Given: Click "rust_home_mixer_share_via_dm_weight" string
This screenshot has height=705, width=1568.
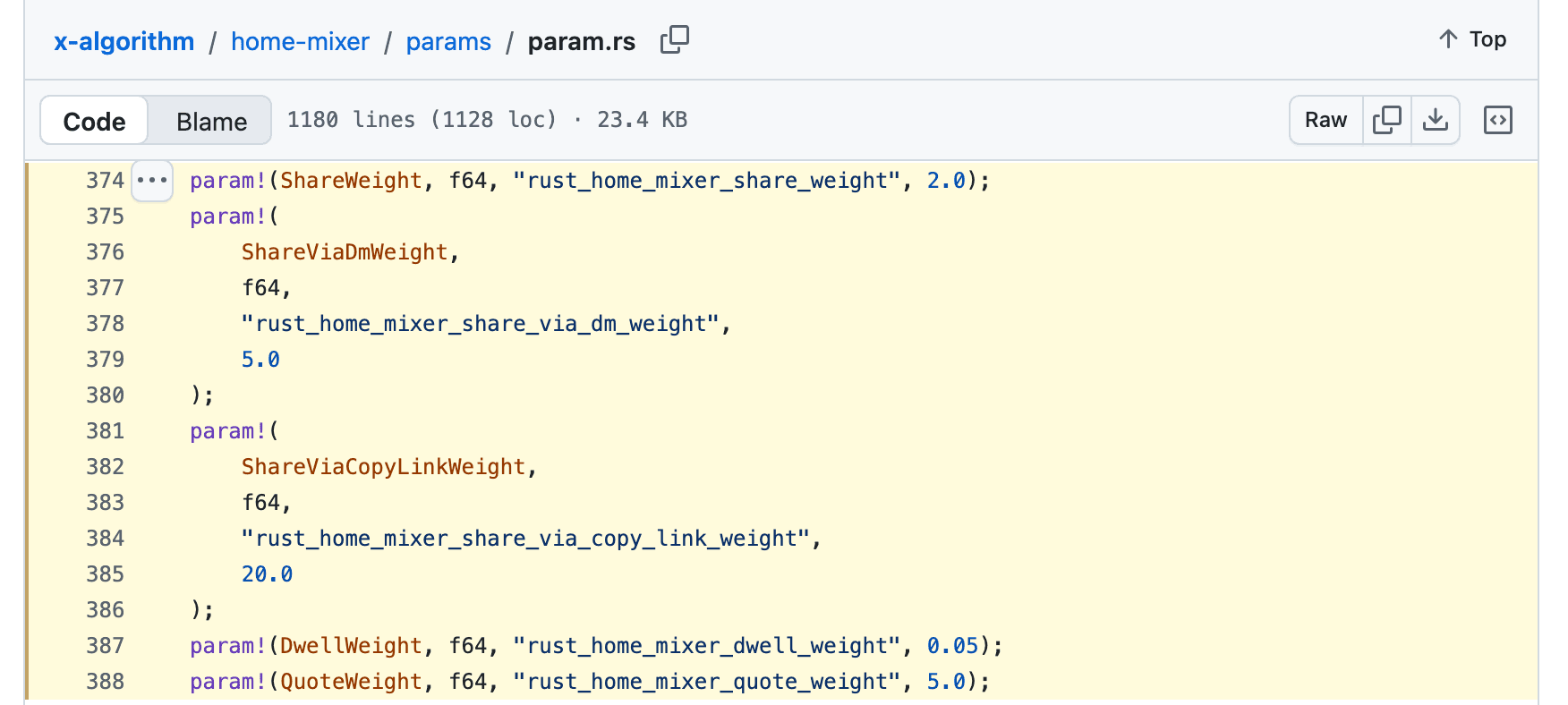Looking at the screenshot, I should (481, 324).
